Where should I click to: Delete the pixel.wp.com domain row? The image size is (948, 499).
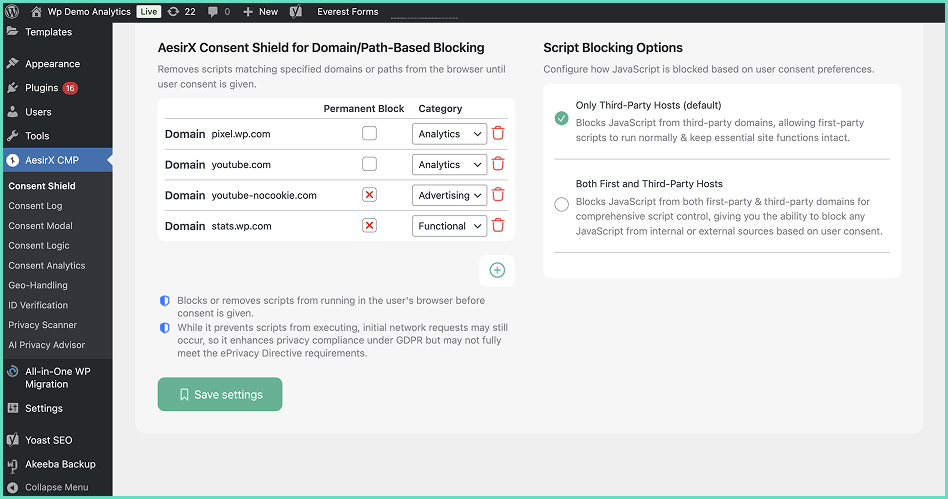click(x=498, y=133)
